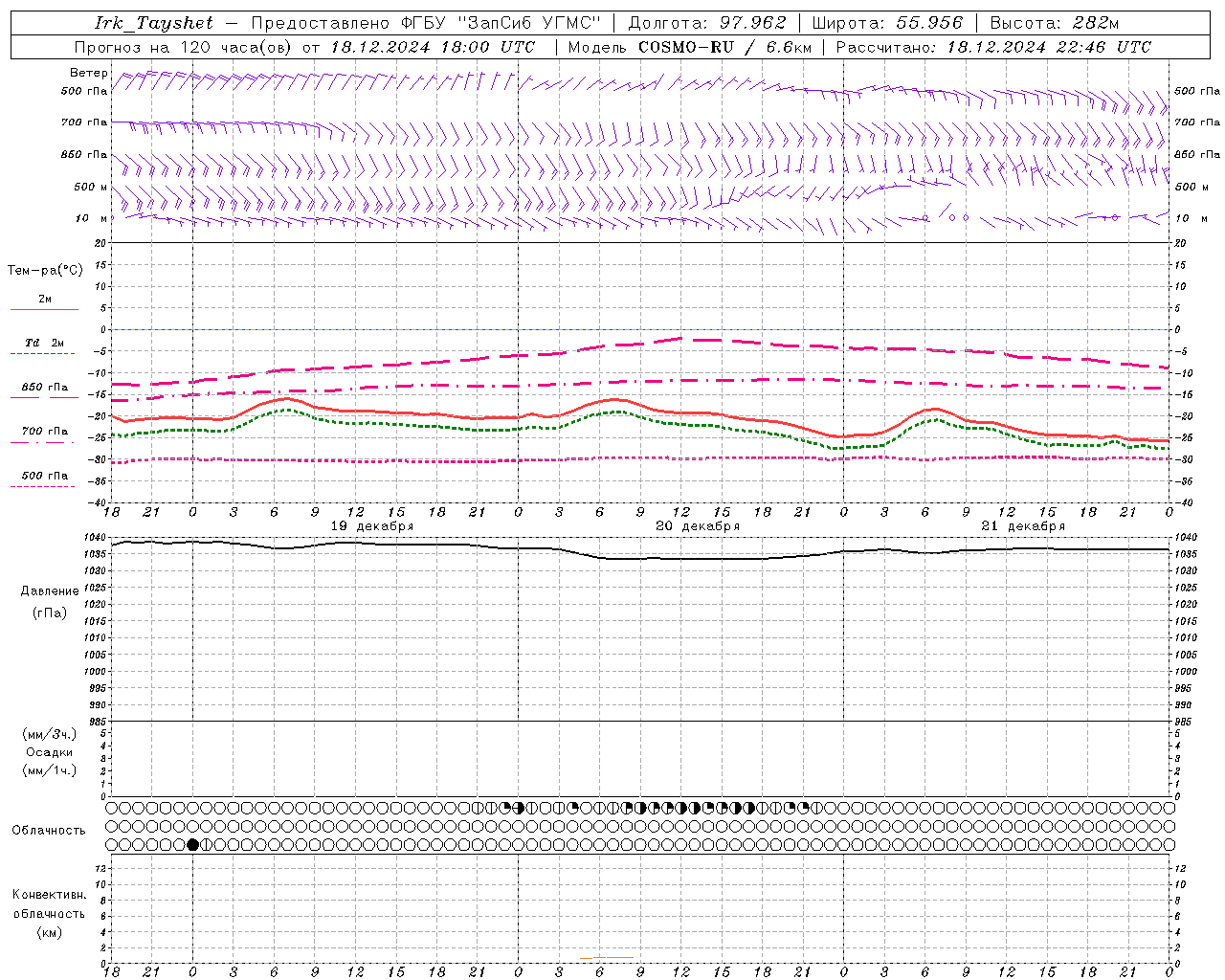The image size is (1225, 980).
Task: Click 'Рассчитано: 18.12.2024 22:46 UTC' timestamp
Action: 994,47
